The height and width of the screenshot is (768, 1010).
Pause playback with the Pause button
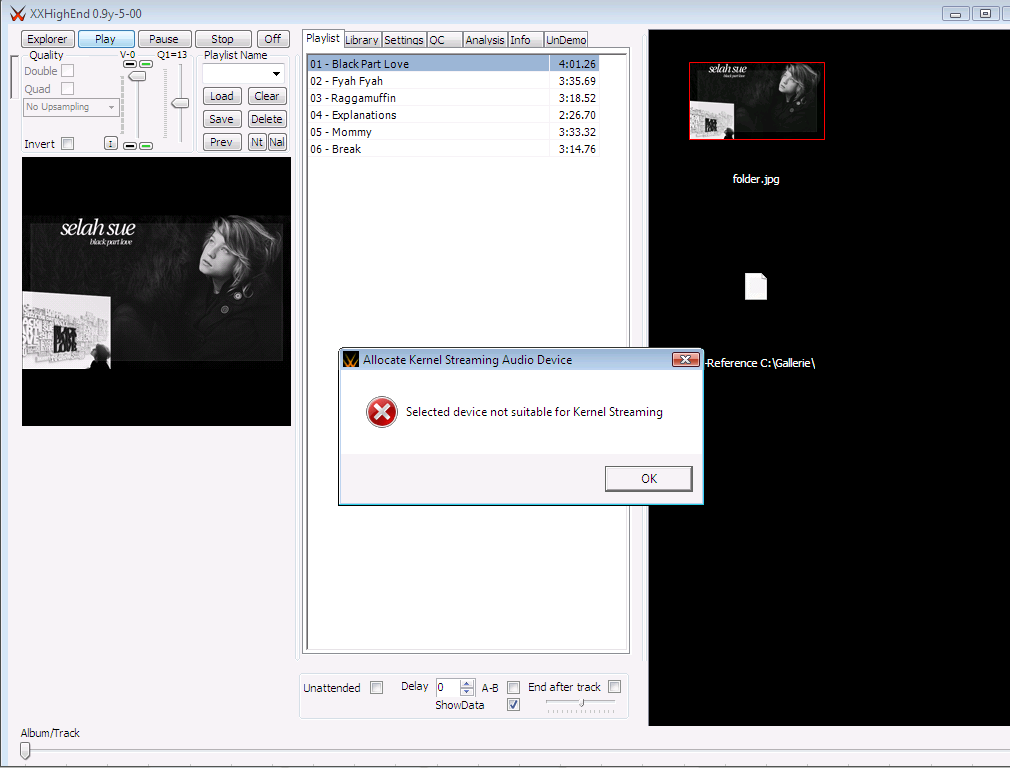(164, 39)
